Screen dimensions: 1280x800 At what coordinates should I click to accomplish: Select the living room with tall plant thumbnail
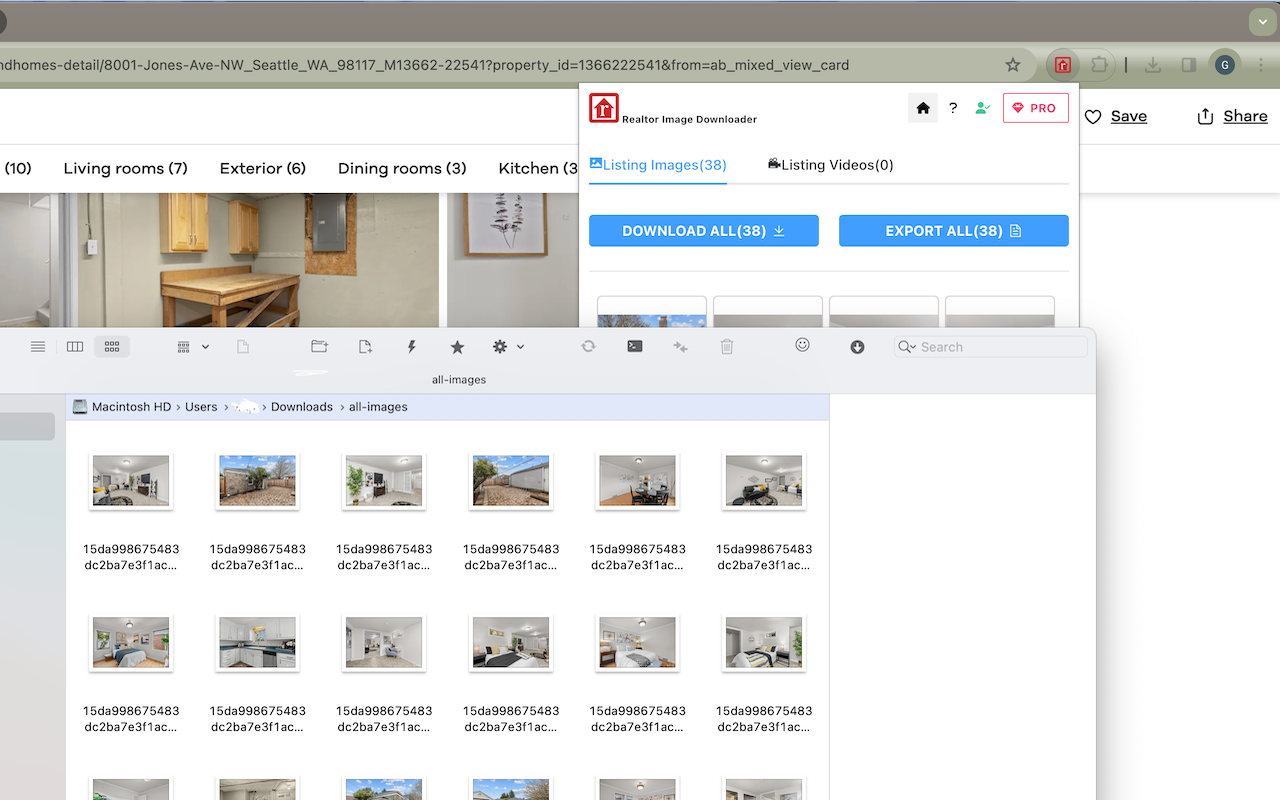tap(384, 481)
